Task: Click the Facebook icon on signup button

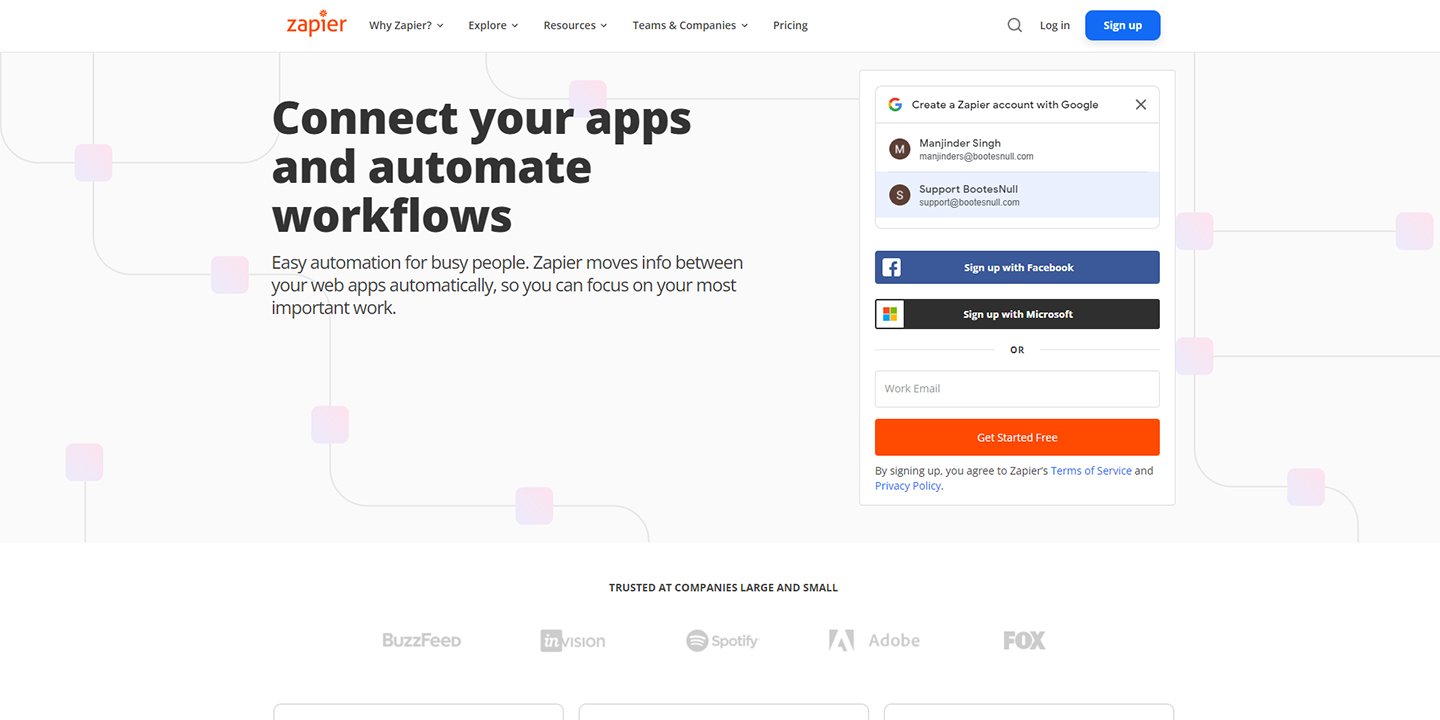Action: pos(891,268)
